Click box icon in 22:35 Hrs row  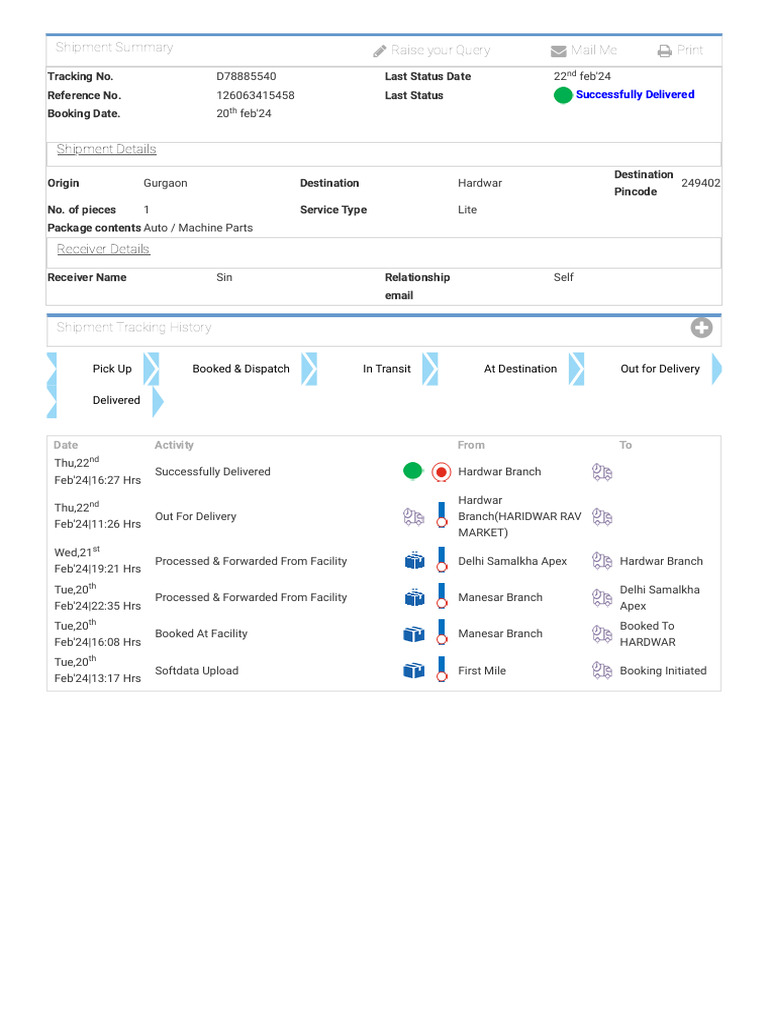[x=414, y=598]
